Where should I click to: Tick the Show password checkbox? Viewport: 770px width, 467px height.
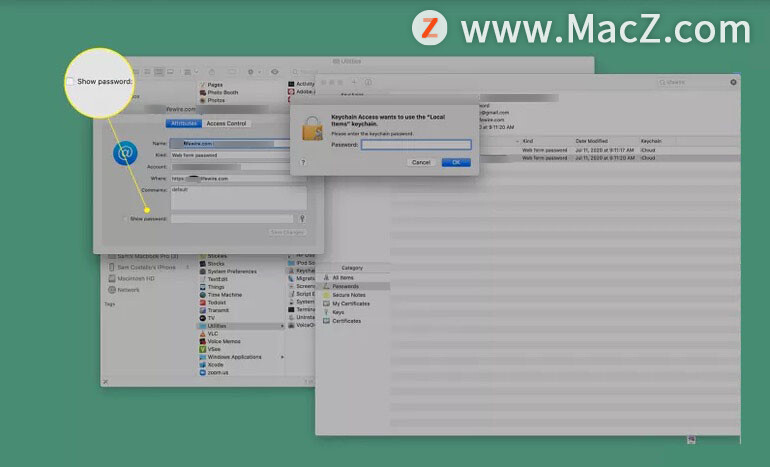point(125,219)
